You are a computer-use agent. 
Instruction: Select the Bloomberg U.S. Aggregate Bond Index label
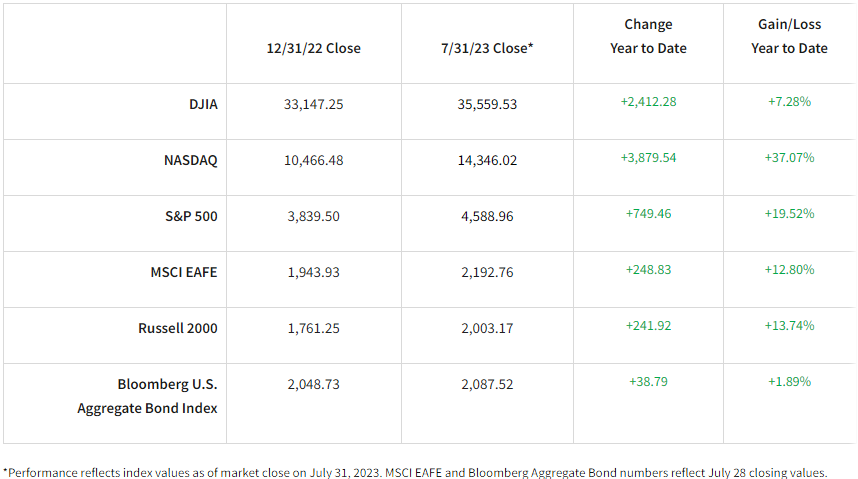click(147, 395)
